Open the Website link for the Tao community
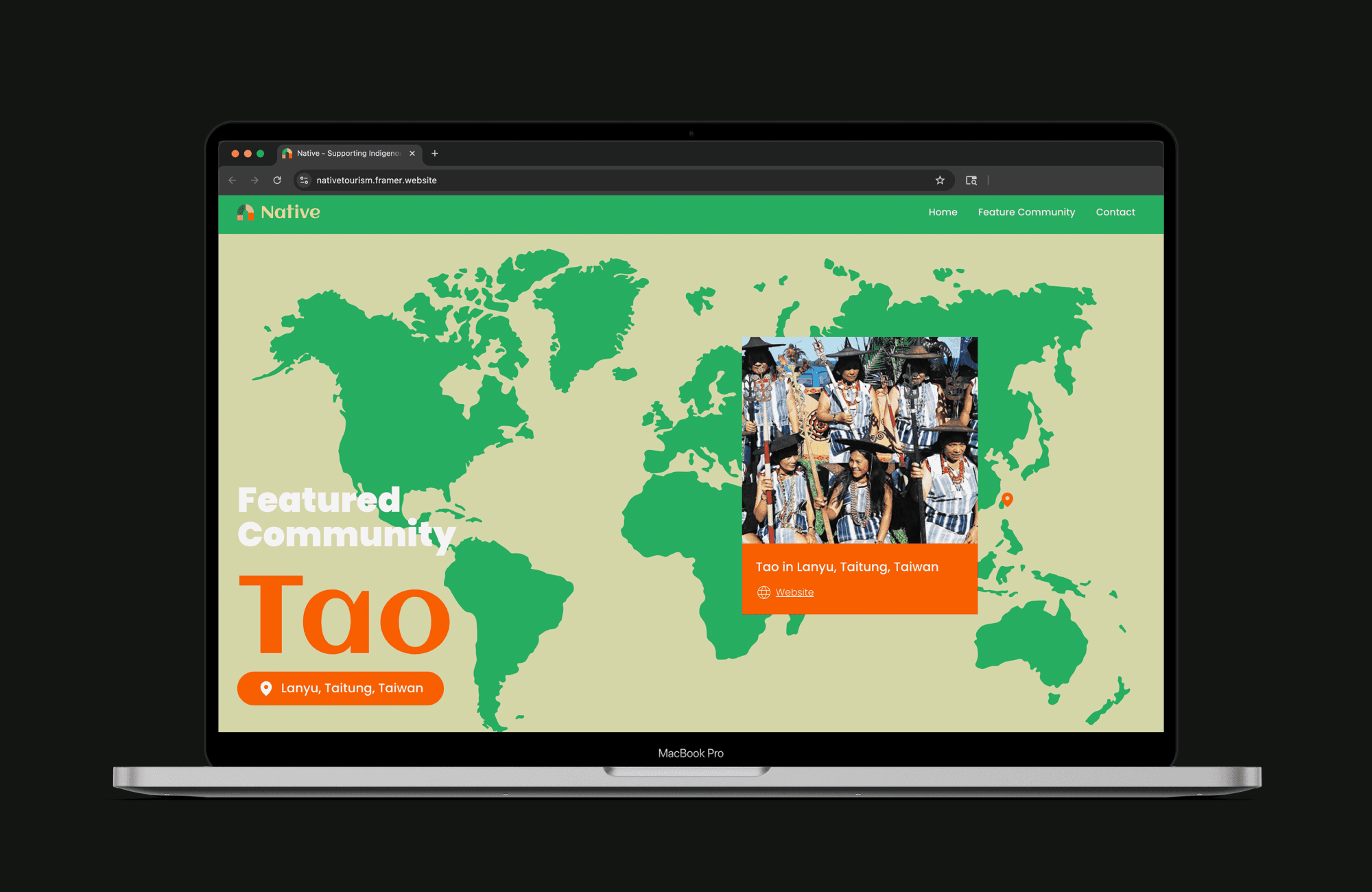 tap(794, 591)
